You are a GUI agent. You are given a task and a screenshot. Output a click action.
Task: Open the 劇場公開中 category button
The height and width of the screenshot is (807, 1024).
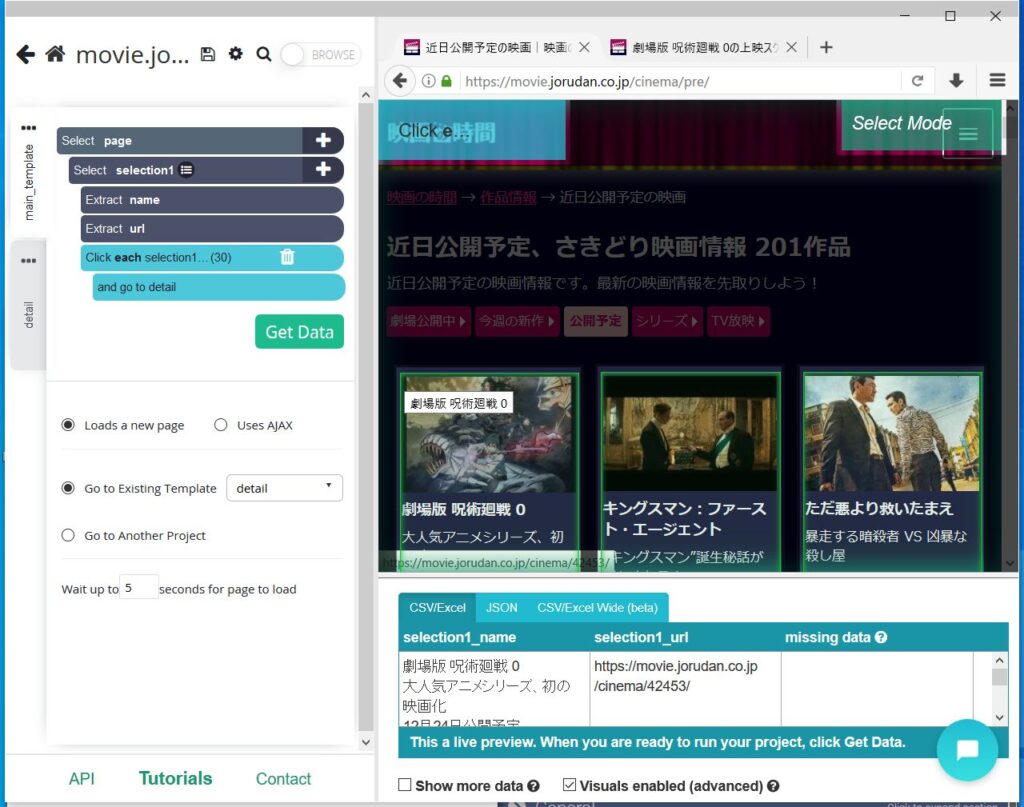[428, 321]
